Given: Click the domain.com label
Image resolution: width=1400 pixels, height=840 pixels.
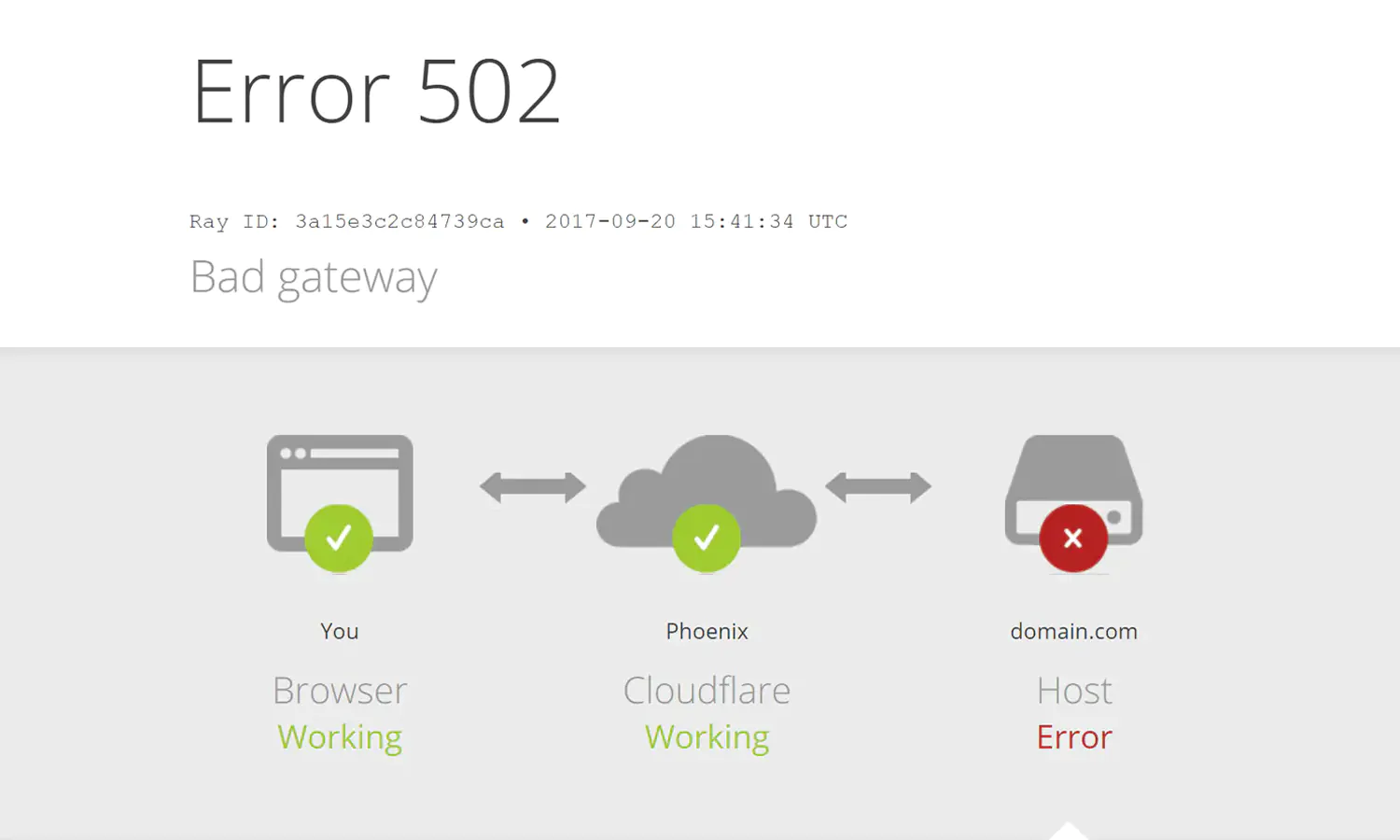Looking at the screenshot, I should point(1073,631).
